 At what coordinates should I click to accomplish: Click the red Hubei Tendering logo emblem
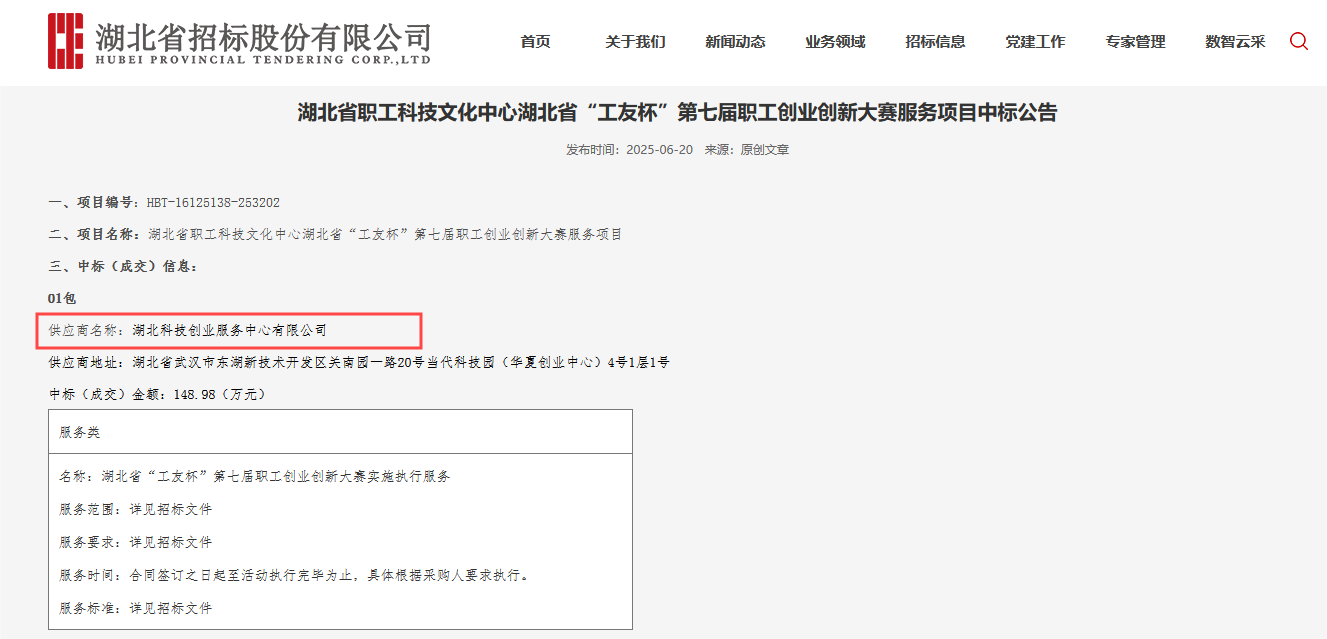(66, 41)
